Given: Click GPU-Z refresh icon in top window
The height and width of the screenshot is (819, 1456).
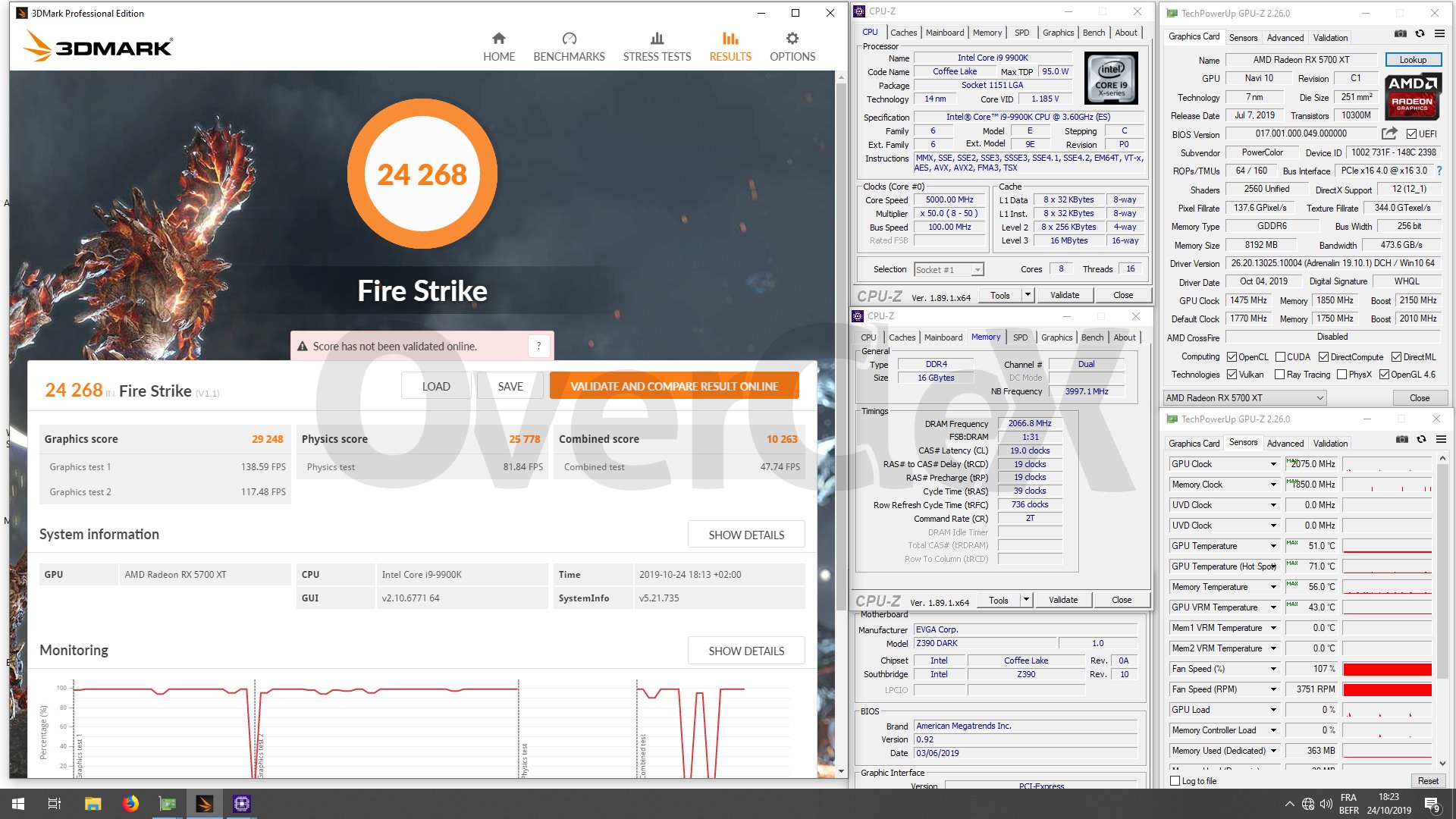Looking at the screenshot, I should click(x=1420, y=34).
